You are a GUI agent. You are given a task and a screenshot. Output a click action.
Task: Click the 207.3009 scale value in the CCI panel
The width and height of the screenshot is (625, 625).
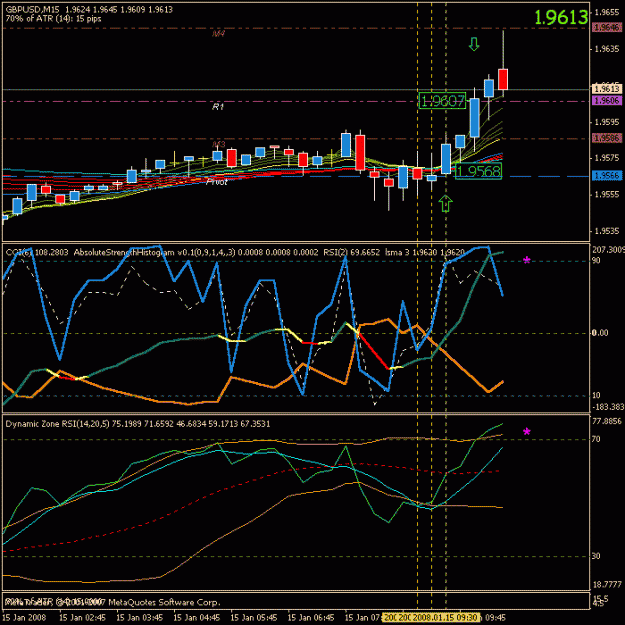[608, 250]
